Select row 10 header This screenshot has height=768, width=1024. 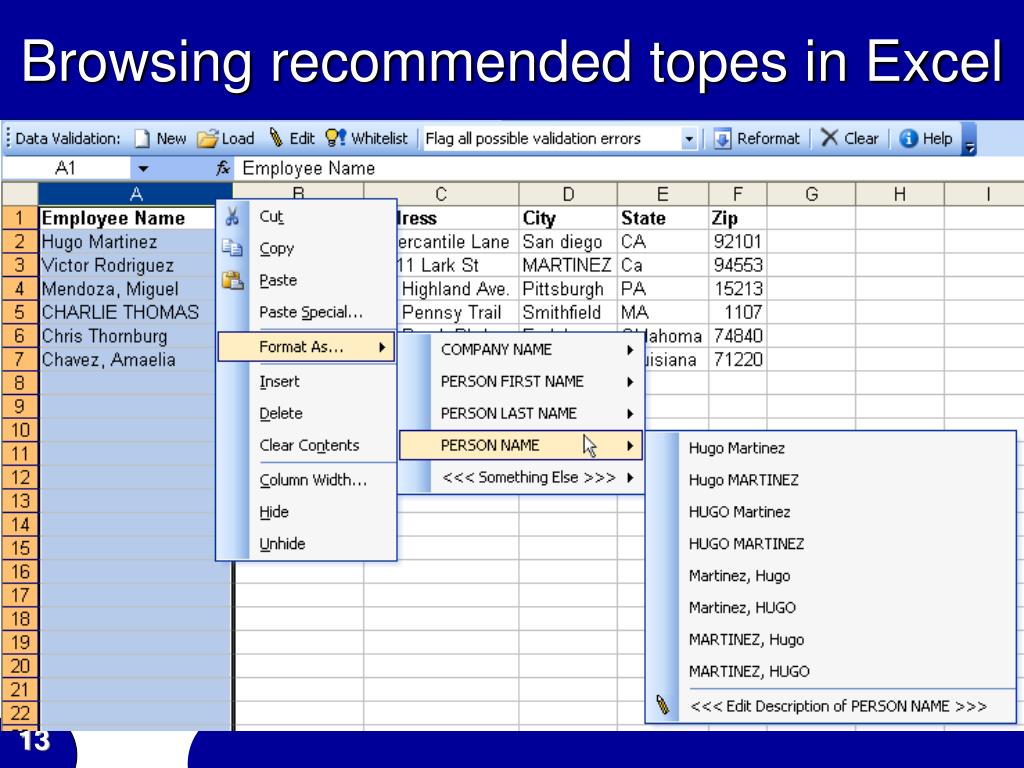(20, 430)
